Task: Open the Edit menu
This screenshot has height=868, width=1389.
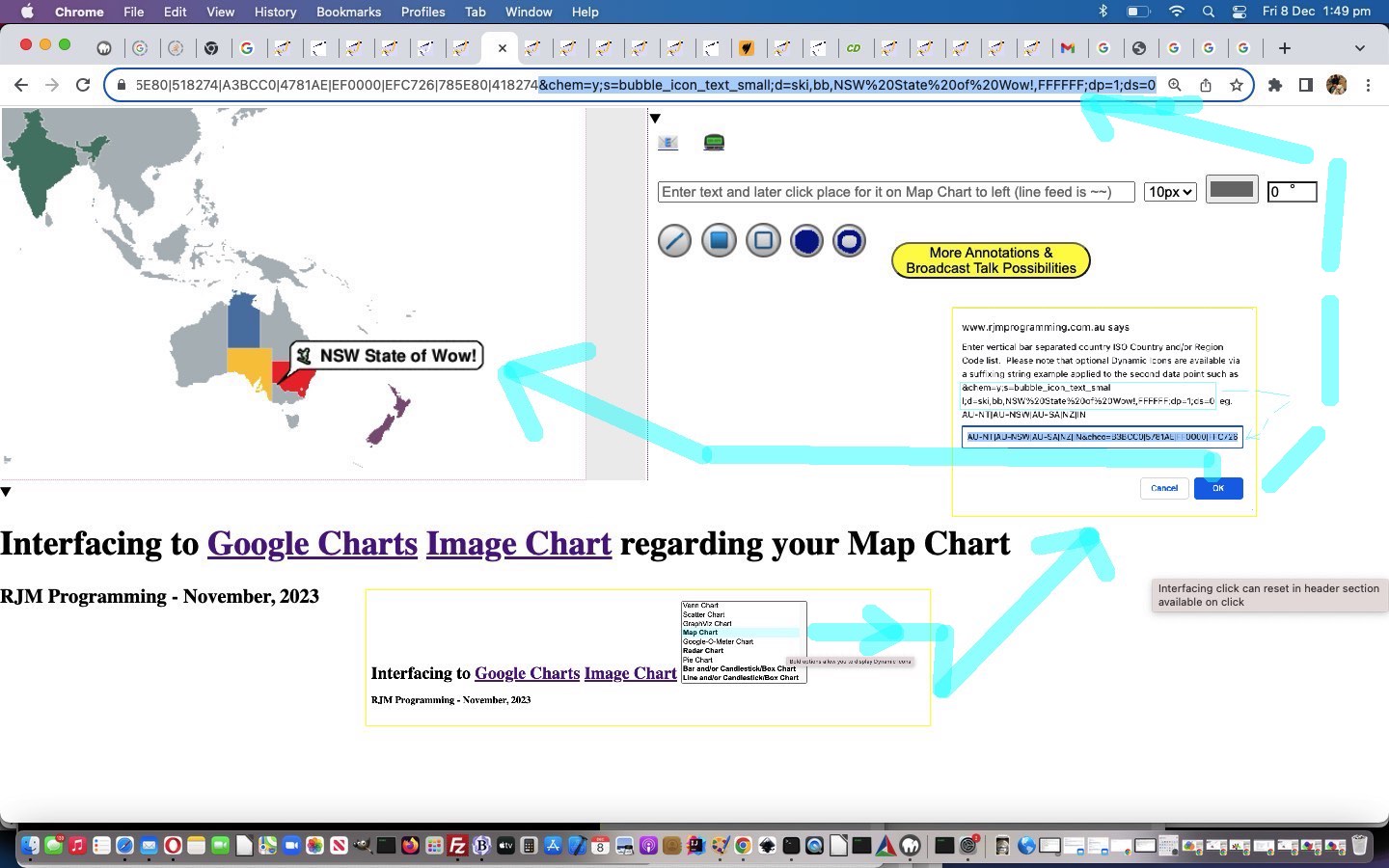Action: [x=176, y=12]
